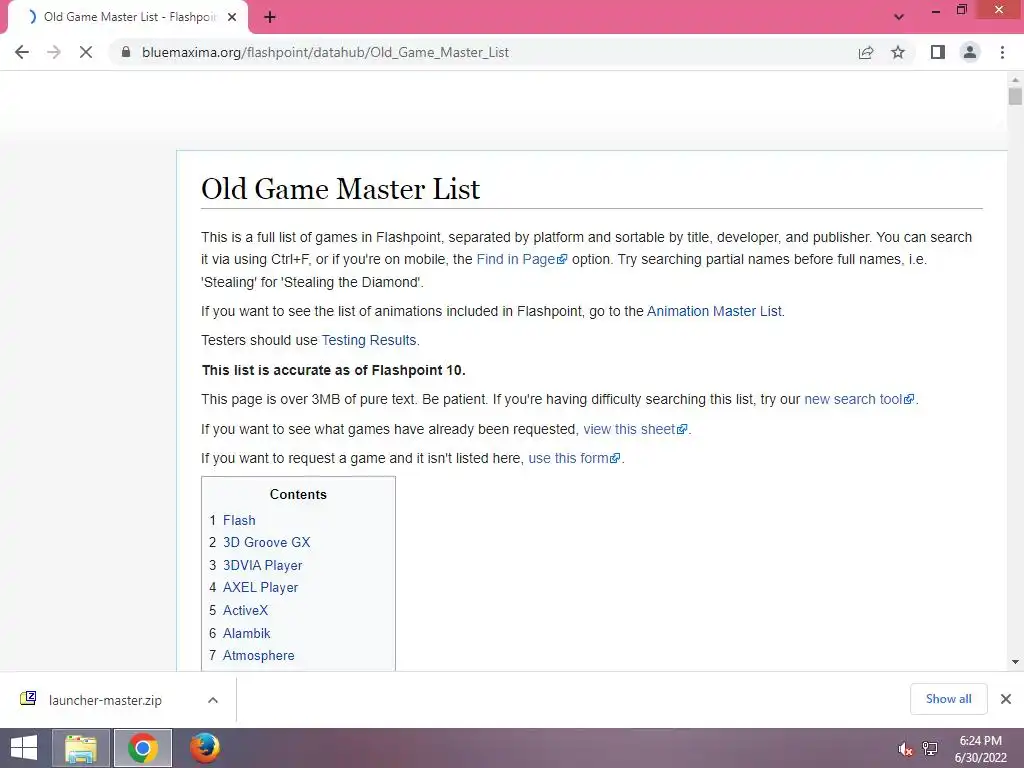
Task: Click the muted volume tray icon
Action: [905, 749]
